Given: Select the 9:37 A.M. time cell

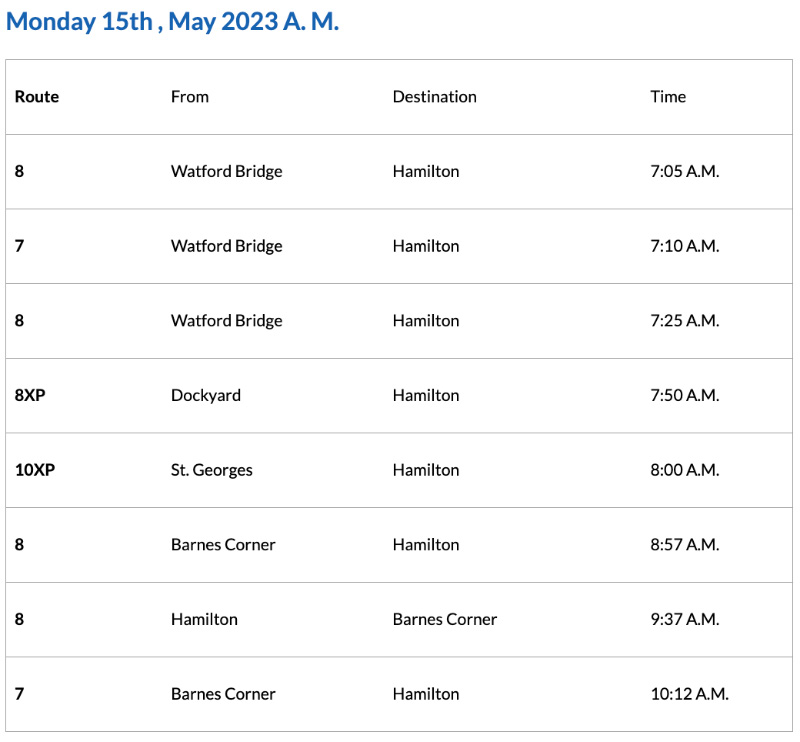Looking at the screenshot, I should [x=684, y=619].
